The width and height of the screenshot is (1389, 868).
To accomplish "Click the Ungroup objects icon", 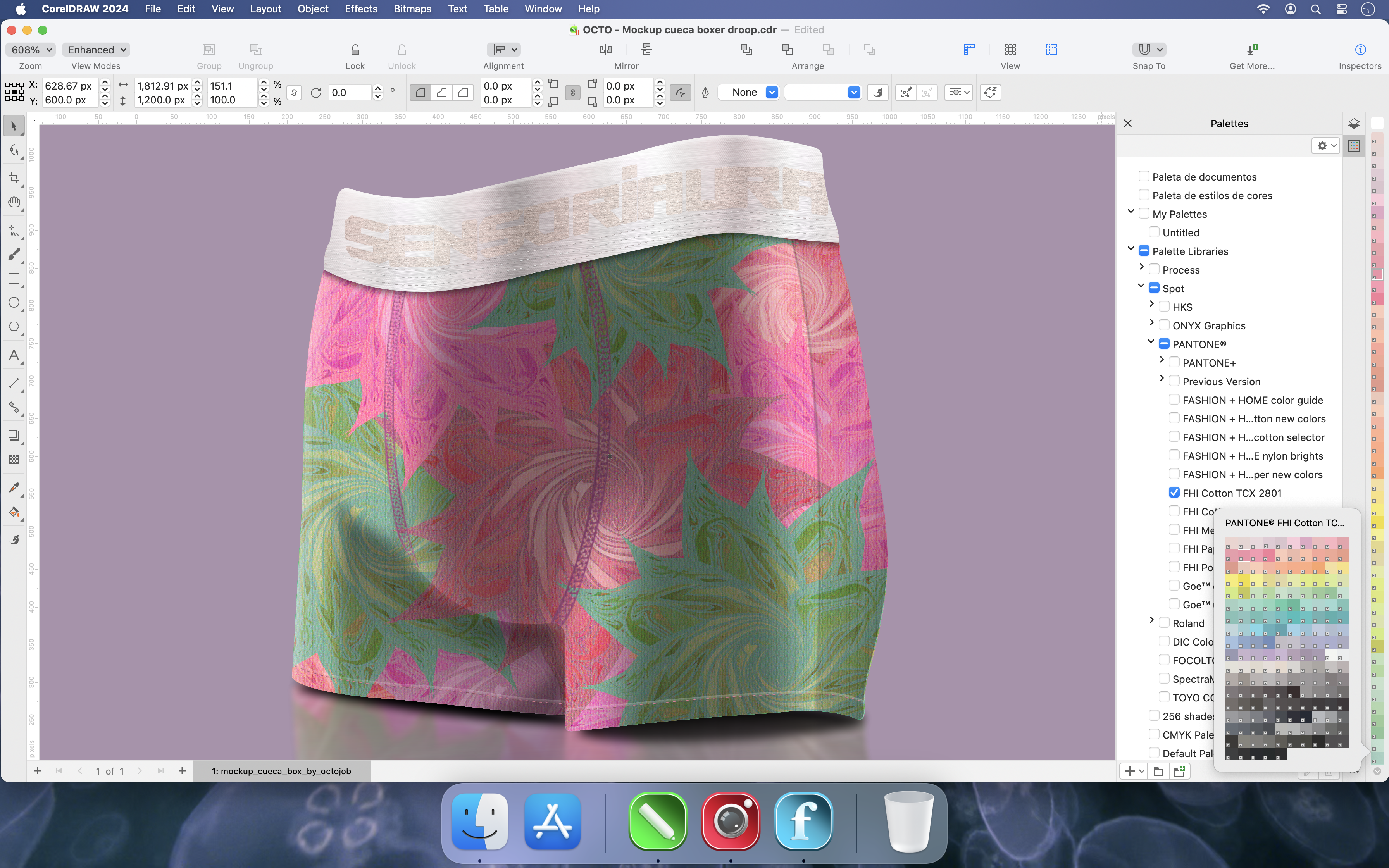I will pyautogui.click(x=255, y=50).
